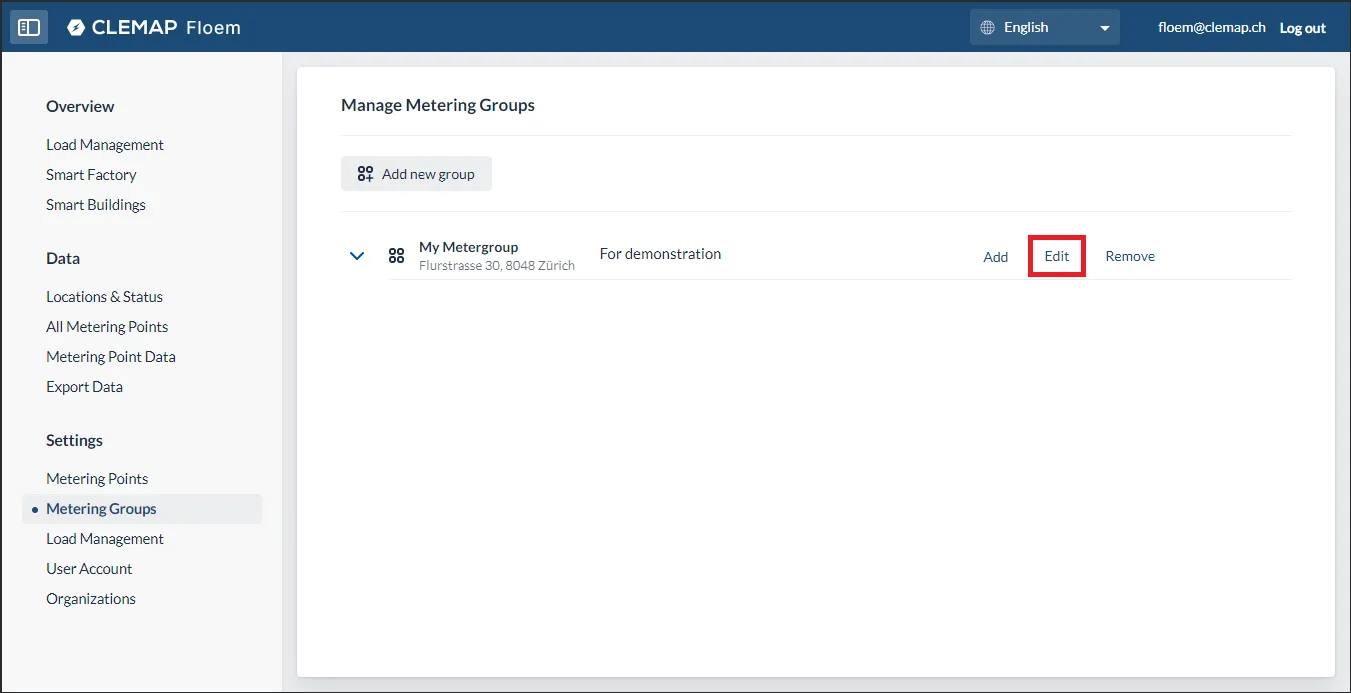
Task: Click the Data section heading
Action: pyautogui.click(x=63, y=258)
